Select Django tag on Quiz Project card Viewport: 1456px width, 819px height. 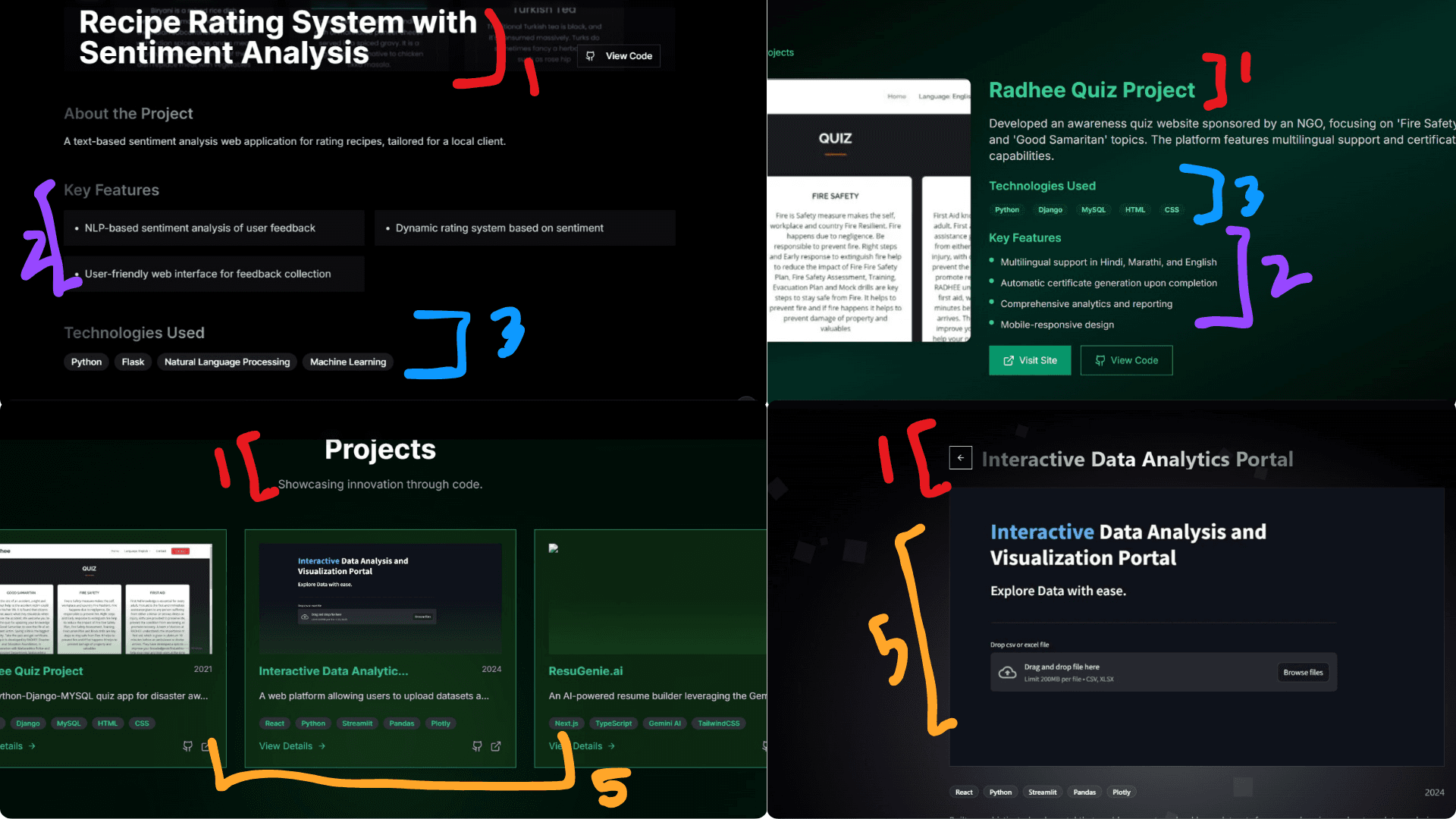[28, 723]
